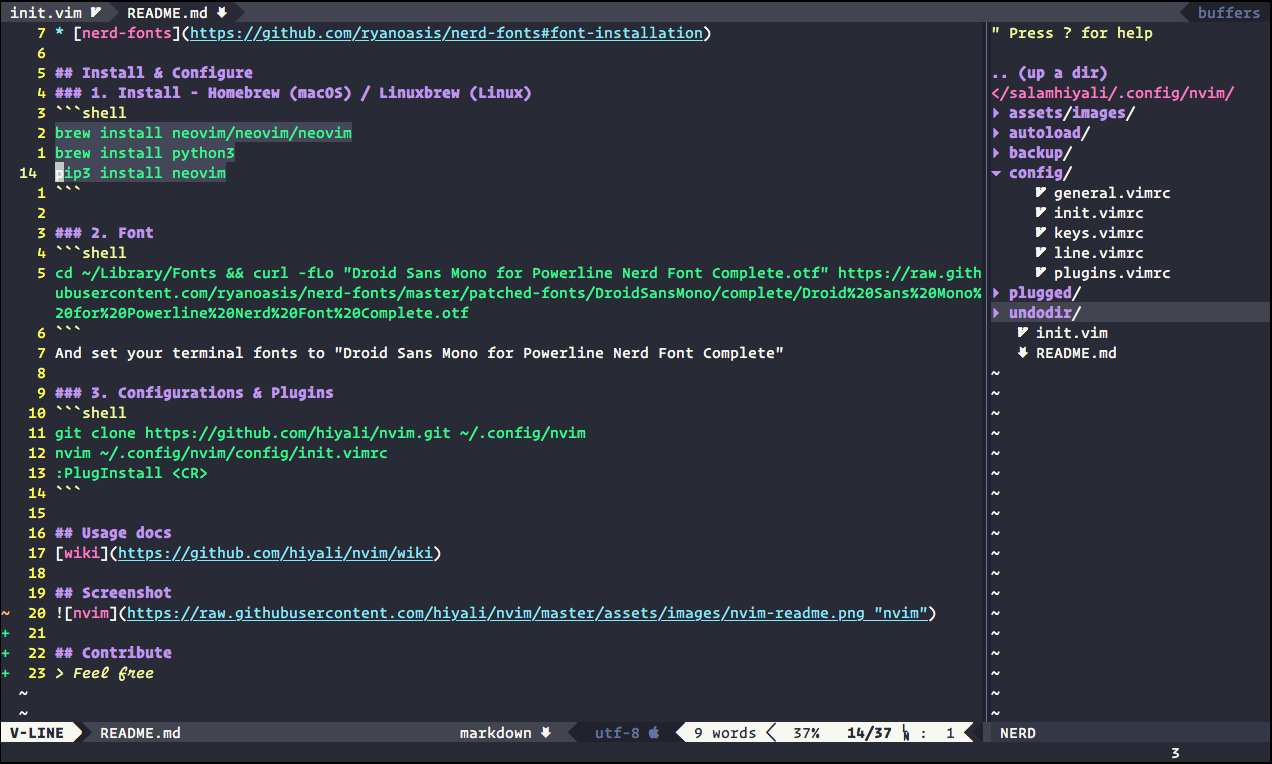Click the vim icon in the init.vim buffer tab
Viewport: 1272px width, 764px height.
[x=96, y=13]
